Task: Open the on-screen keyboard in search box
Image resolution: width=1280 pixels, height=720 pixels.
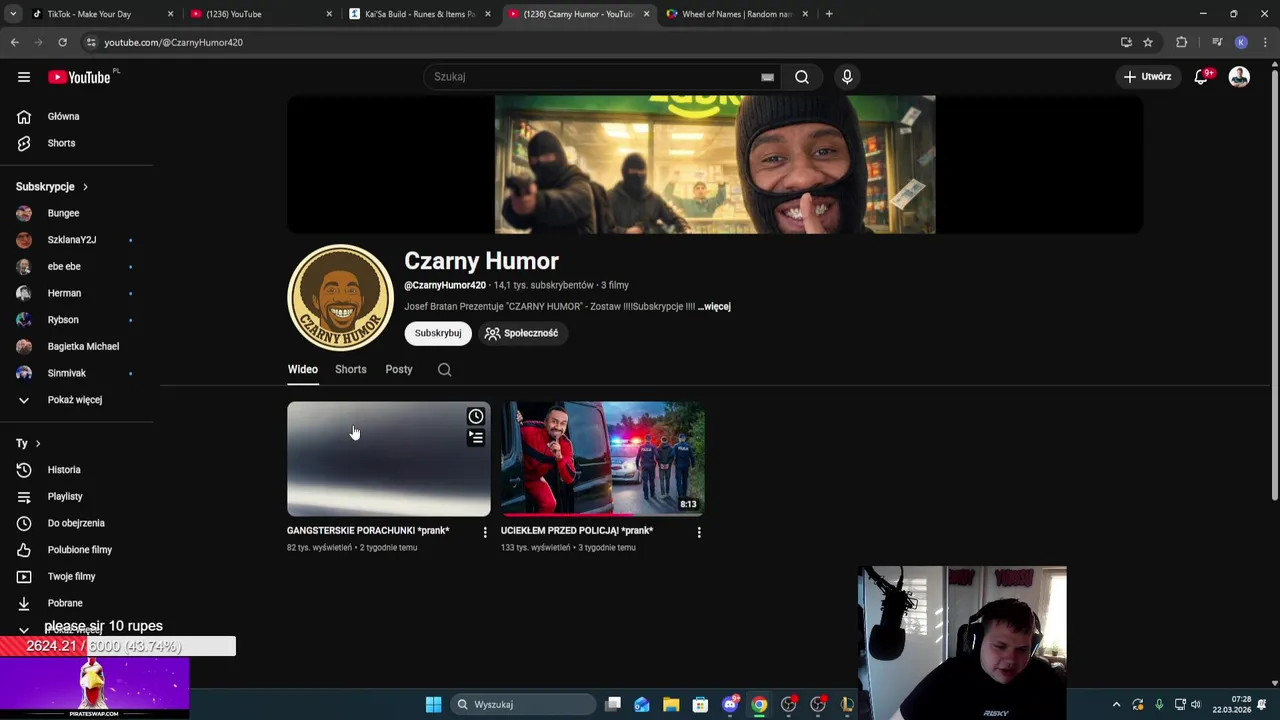Action: click(x=767, y=77)
